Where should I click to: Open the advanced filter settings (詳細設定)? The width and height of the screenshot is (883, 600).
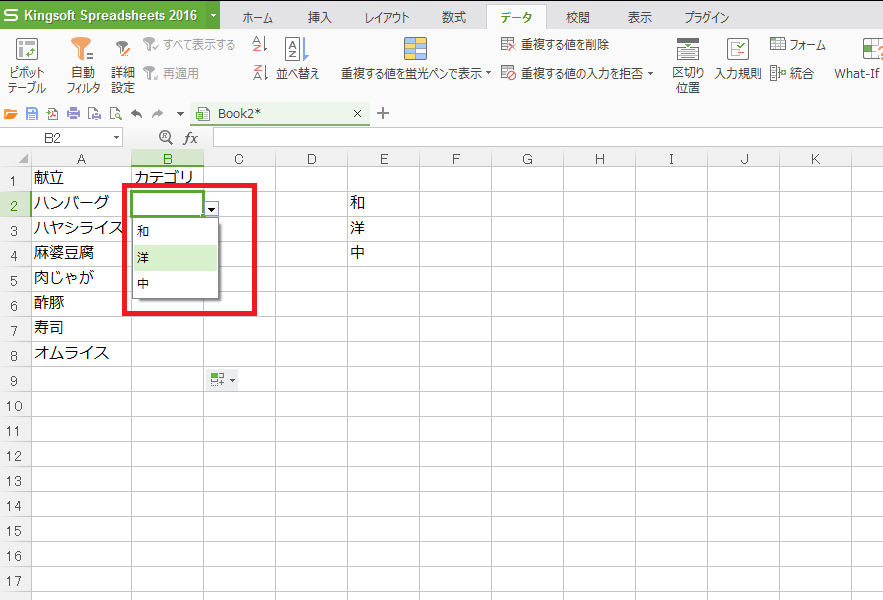122,65
